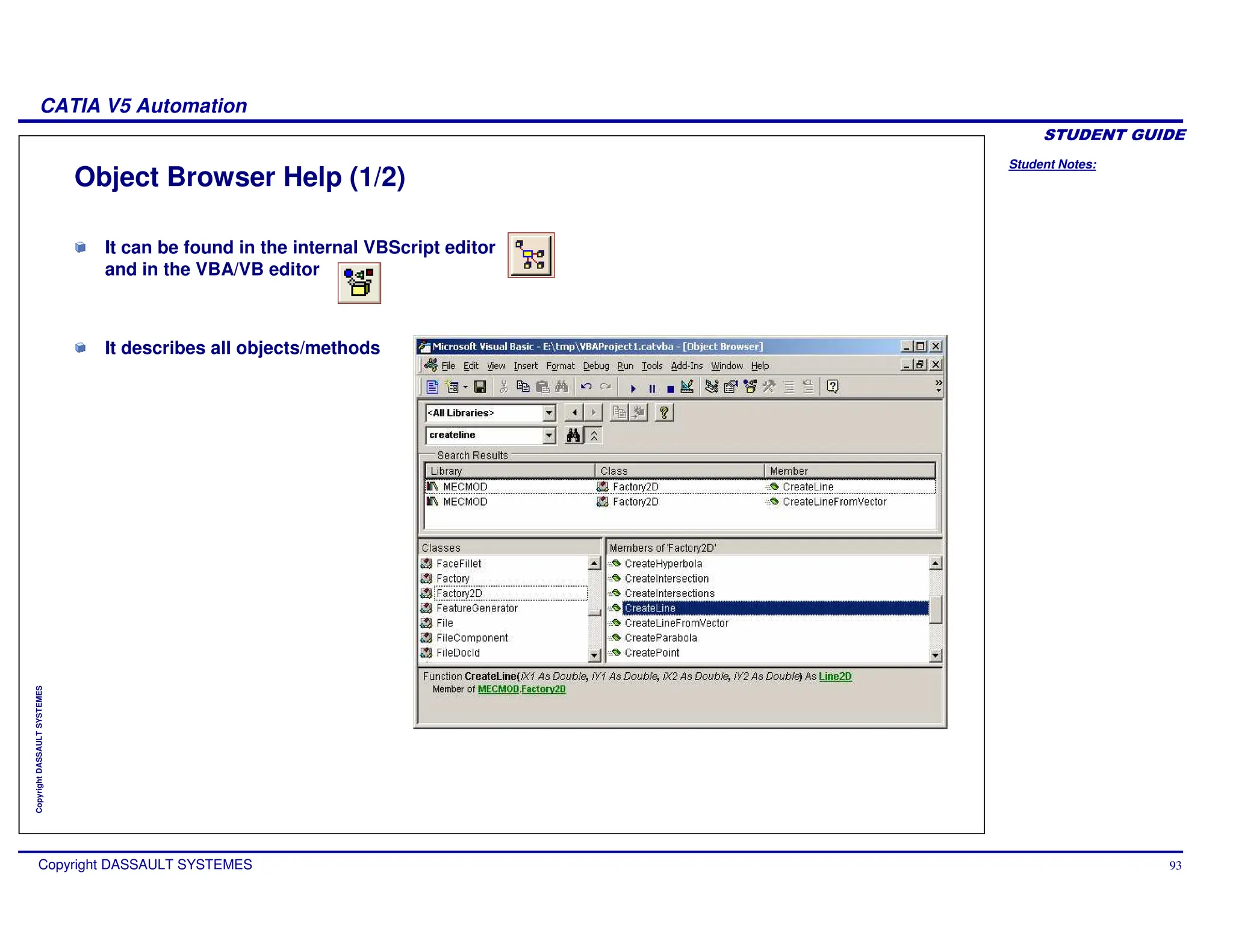Select the CreateLine search result row
Screen dimensions: 1233x952
pos(680,487)
